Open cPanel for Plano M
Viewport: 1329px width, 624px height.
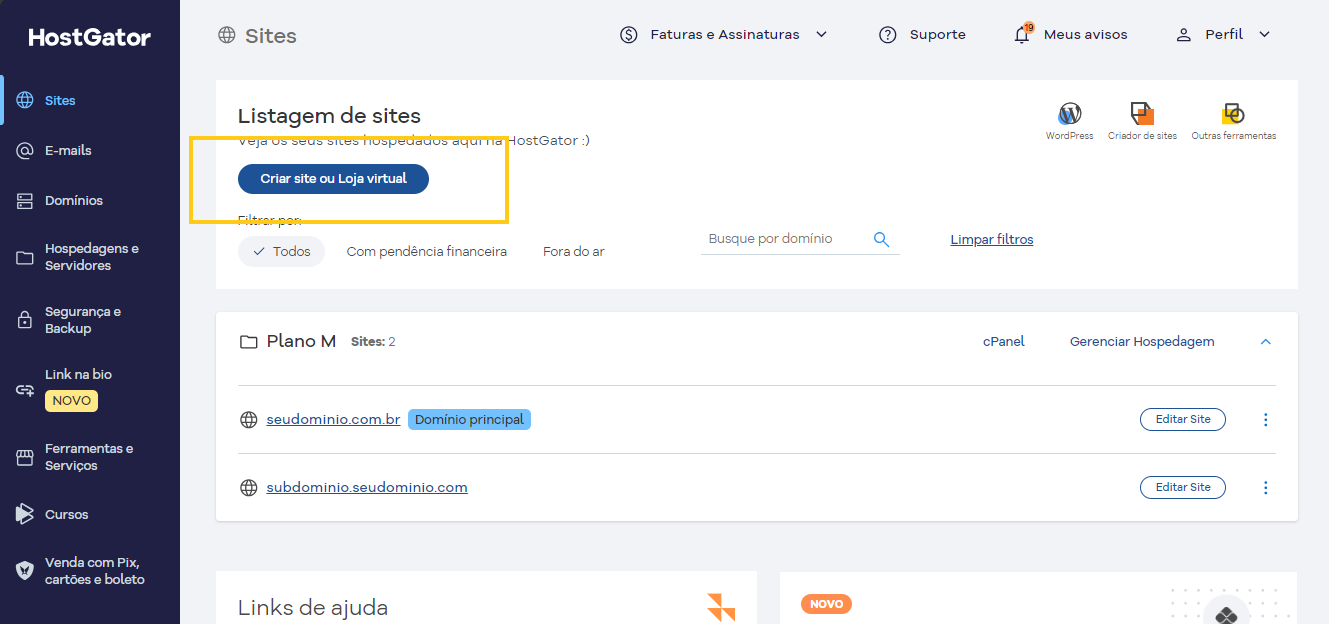pos(1004,342)
